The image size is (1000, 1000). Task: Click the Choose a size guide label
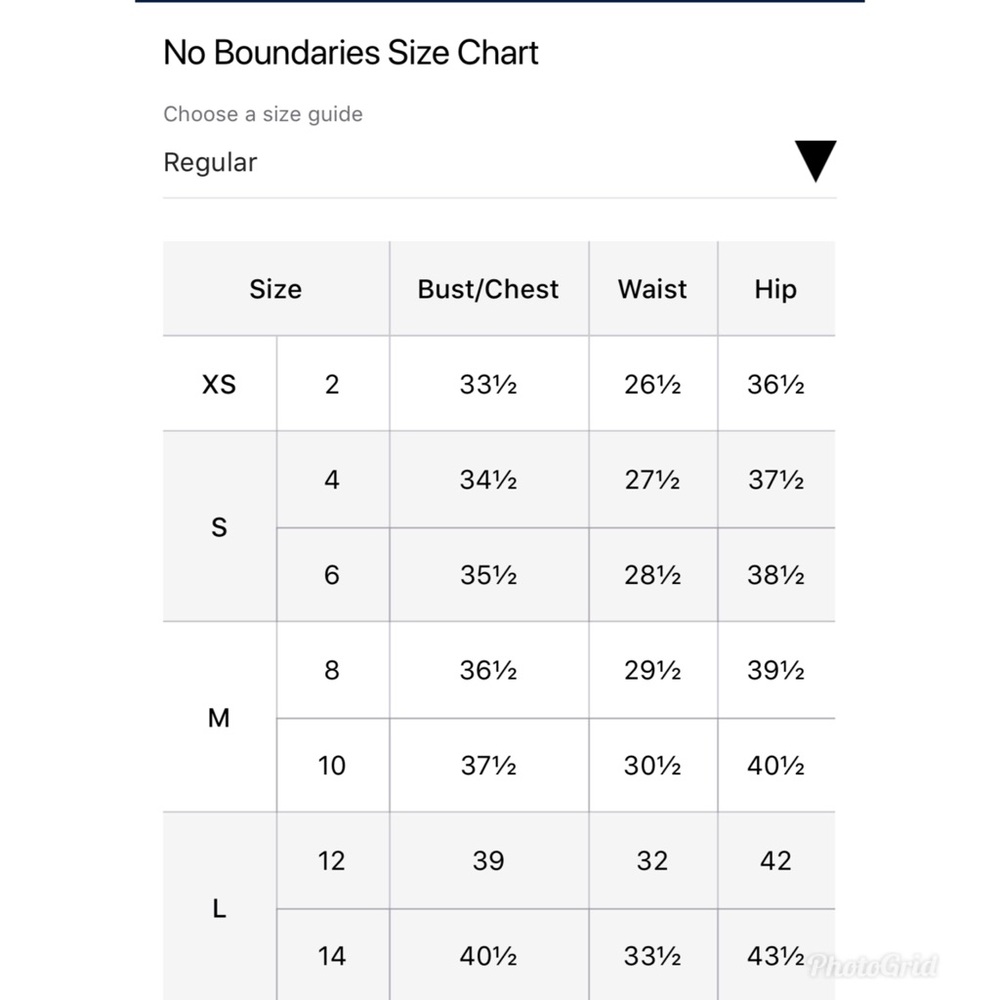263,114
